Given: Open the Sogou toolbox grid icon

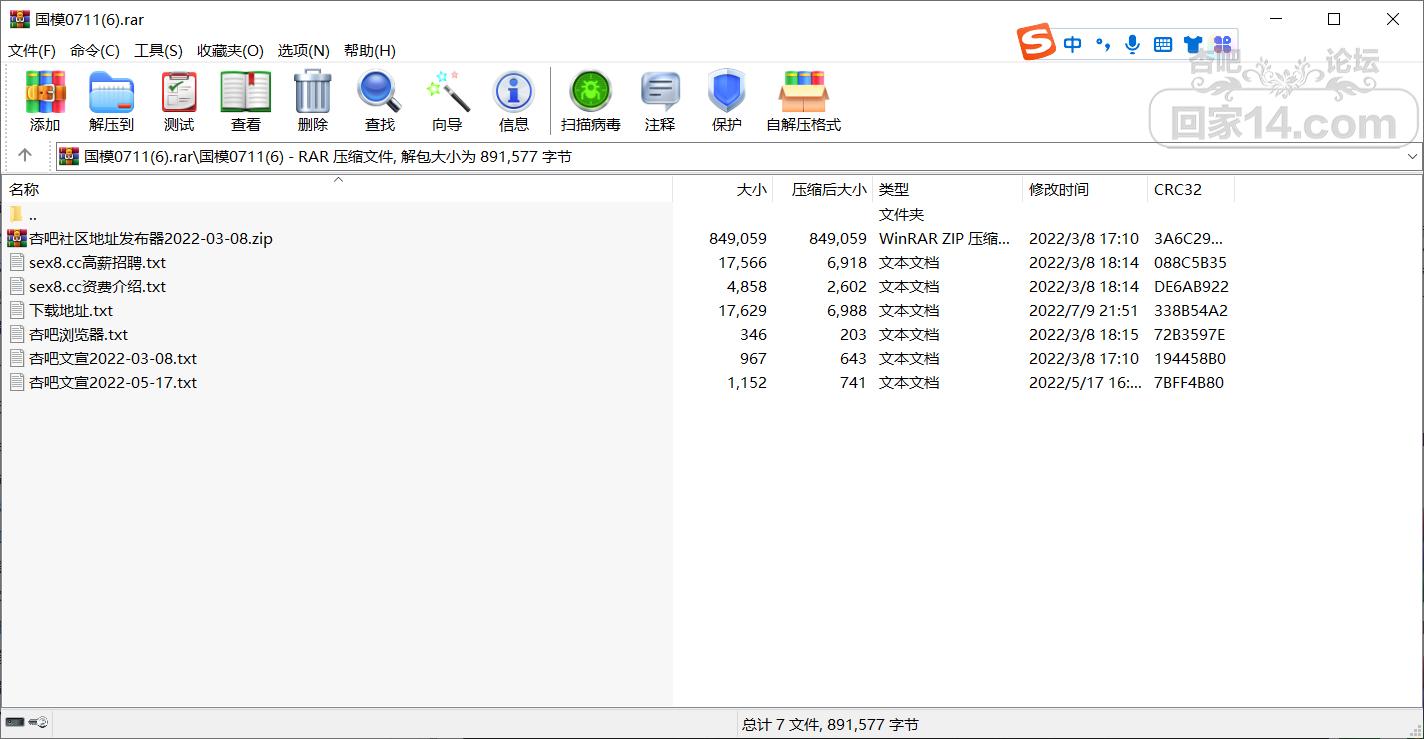Looking at the screenshot, I should click(1222, 44).
